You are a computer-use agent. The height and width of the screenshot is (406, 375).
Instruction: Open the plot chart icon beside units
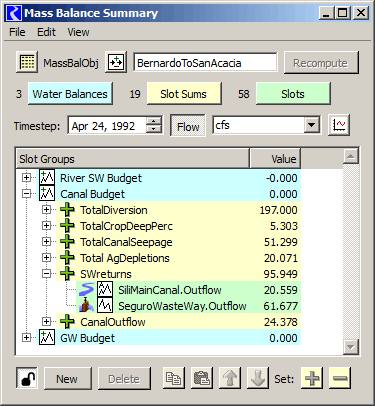tap(339, 125)
